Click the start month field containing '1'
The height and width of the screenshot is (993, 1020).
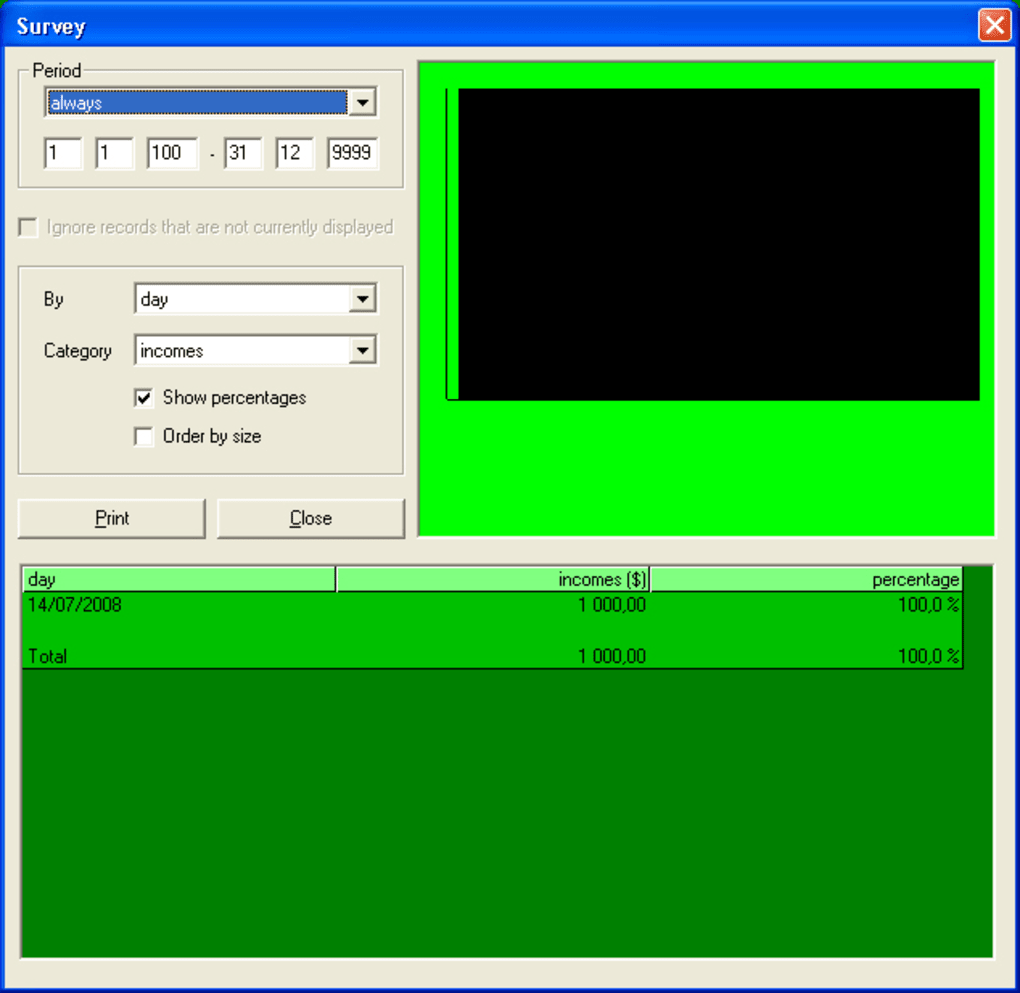(x=113, y=153)
